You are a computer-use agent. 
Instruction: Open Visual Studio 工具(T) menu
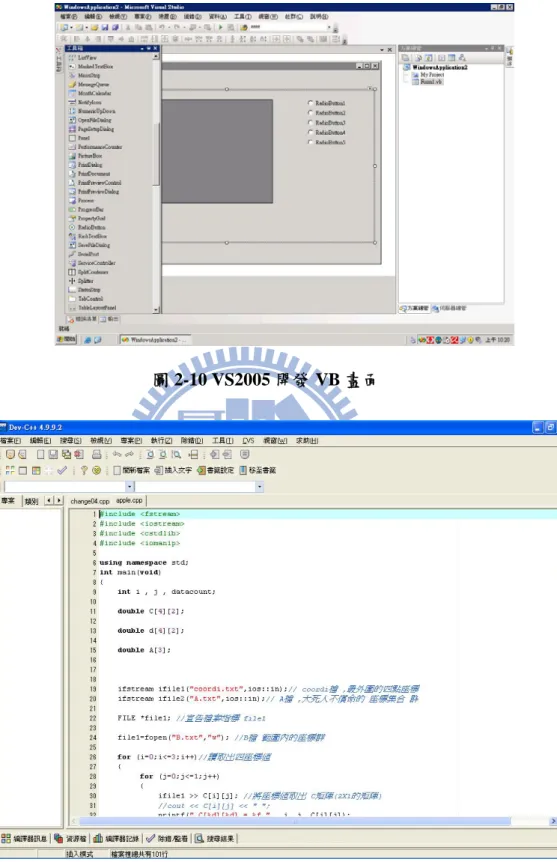click(x=242, y=16)
